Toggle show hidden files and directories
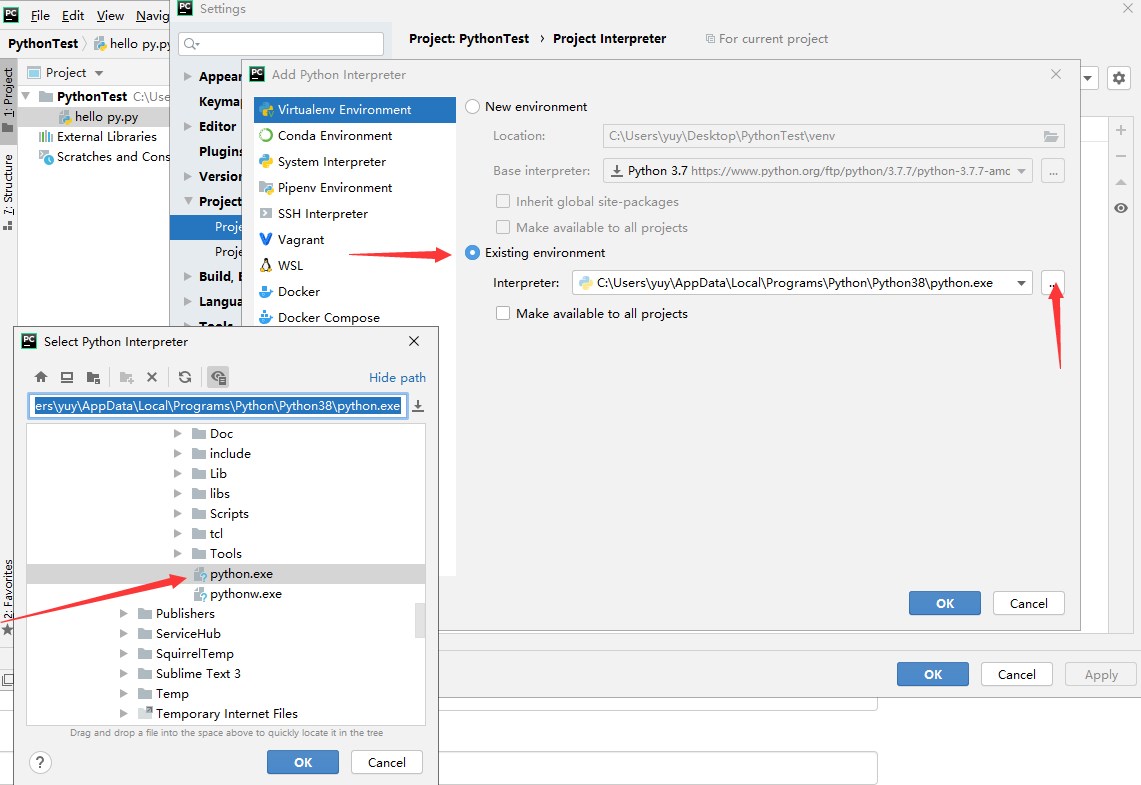Viewport: 1141px width, 785px height. click(x=218, y=377)
